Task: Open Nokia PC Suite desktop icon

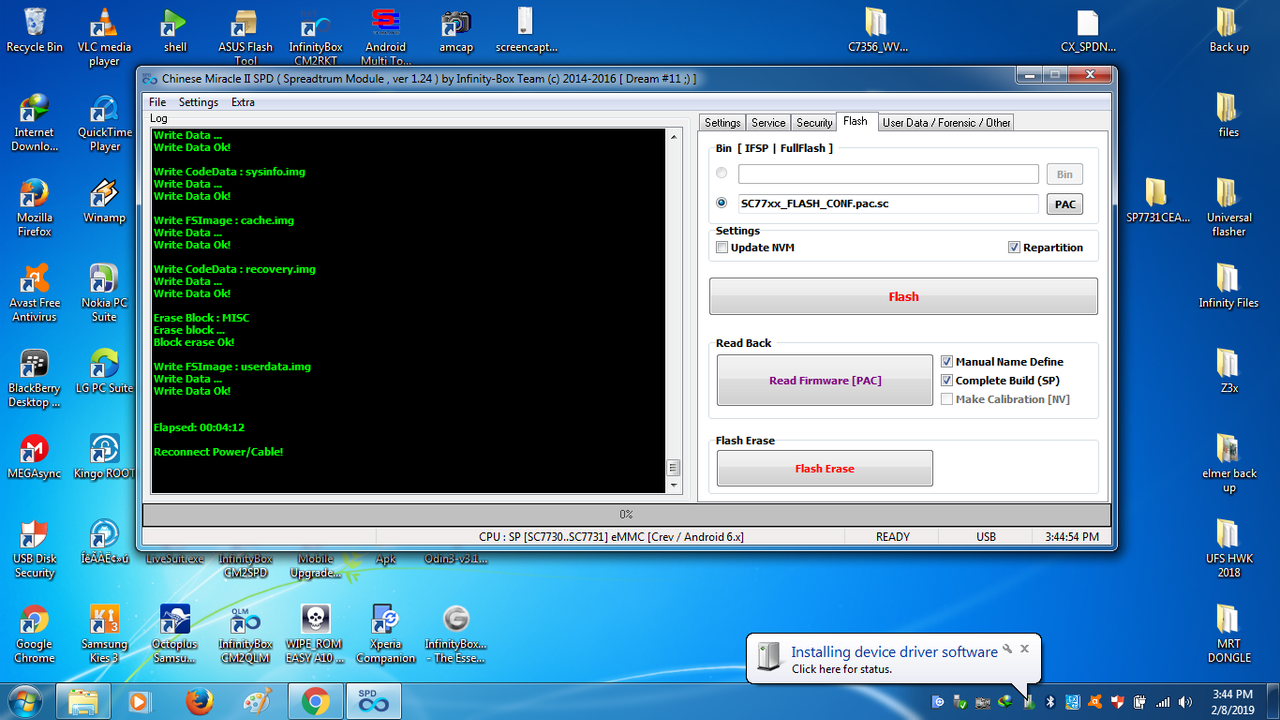Action: coord(104,292)
